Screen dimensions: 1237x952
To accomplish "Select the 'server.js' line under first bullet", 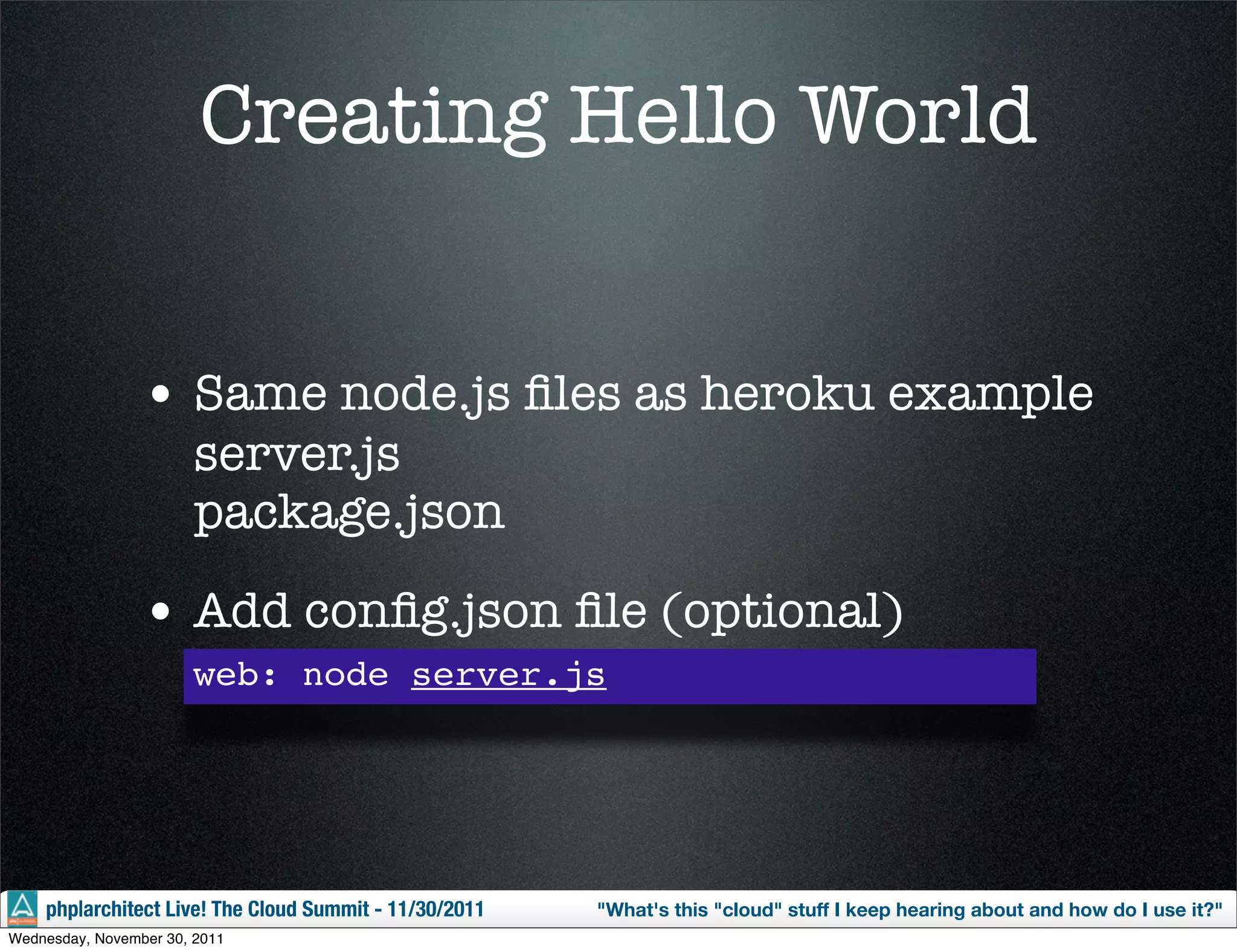I will coord(297,455).
